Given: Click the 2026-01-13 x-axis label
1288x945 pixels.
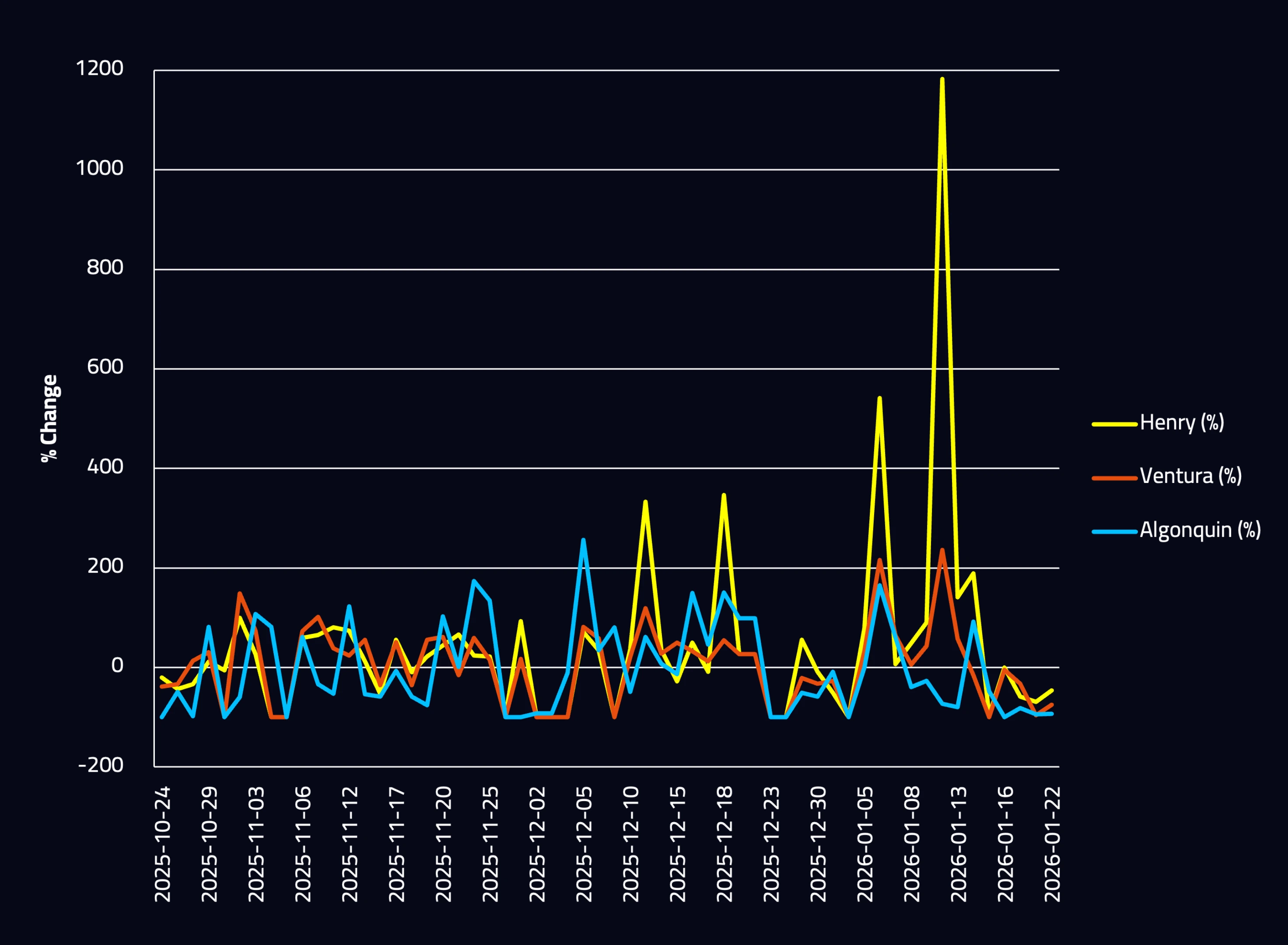Looking at the screenshot, I should click(x=959, y=844).
